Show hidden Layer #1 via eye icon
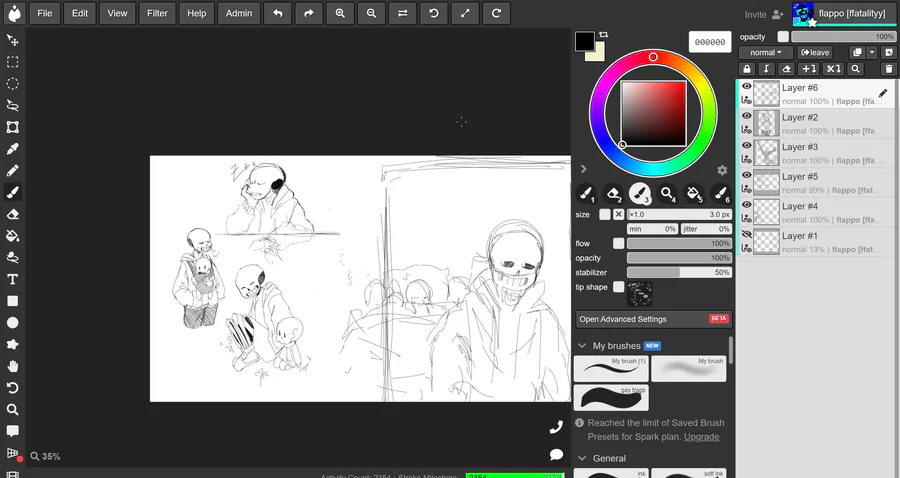This screenshot has height=478, width=900. coord(746,234)
